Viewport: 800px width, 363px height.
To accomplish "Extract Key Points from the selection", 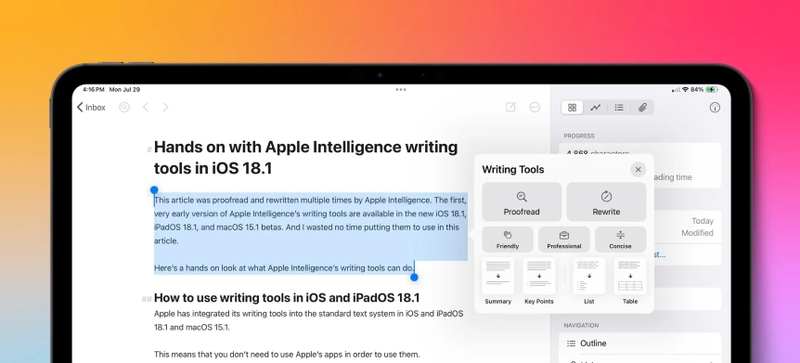I will [x=539, y=281].
